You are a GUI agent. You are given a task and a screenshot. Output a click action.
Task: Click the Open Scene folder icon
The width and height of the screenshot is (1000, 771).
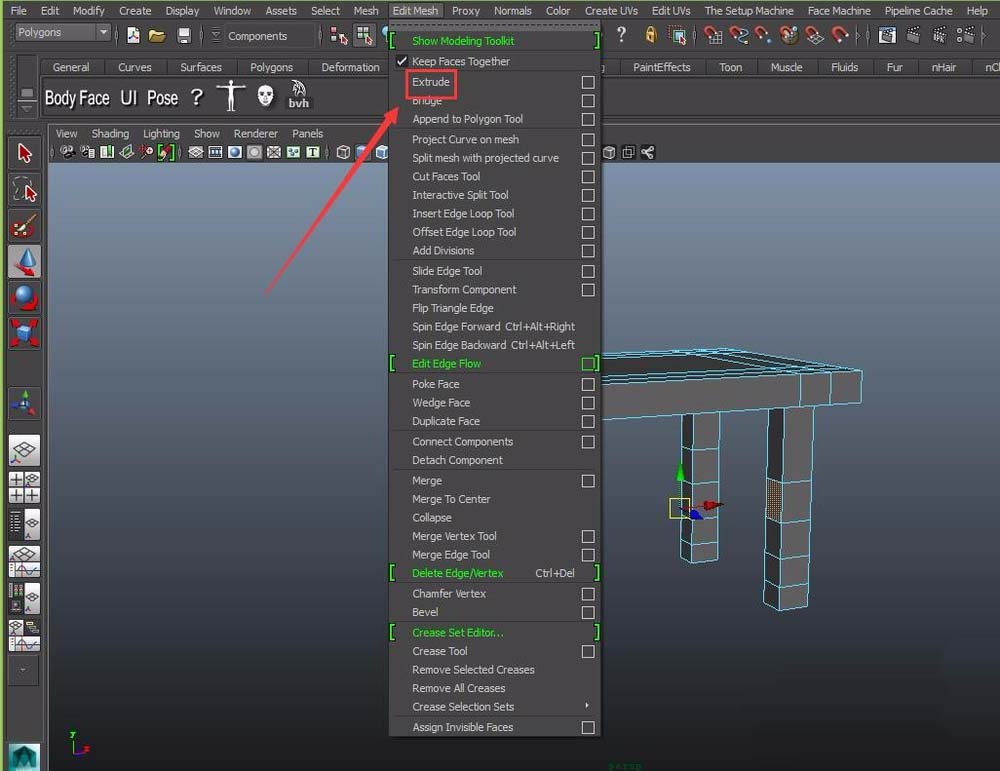click(x=157, y=35)
